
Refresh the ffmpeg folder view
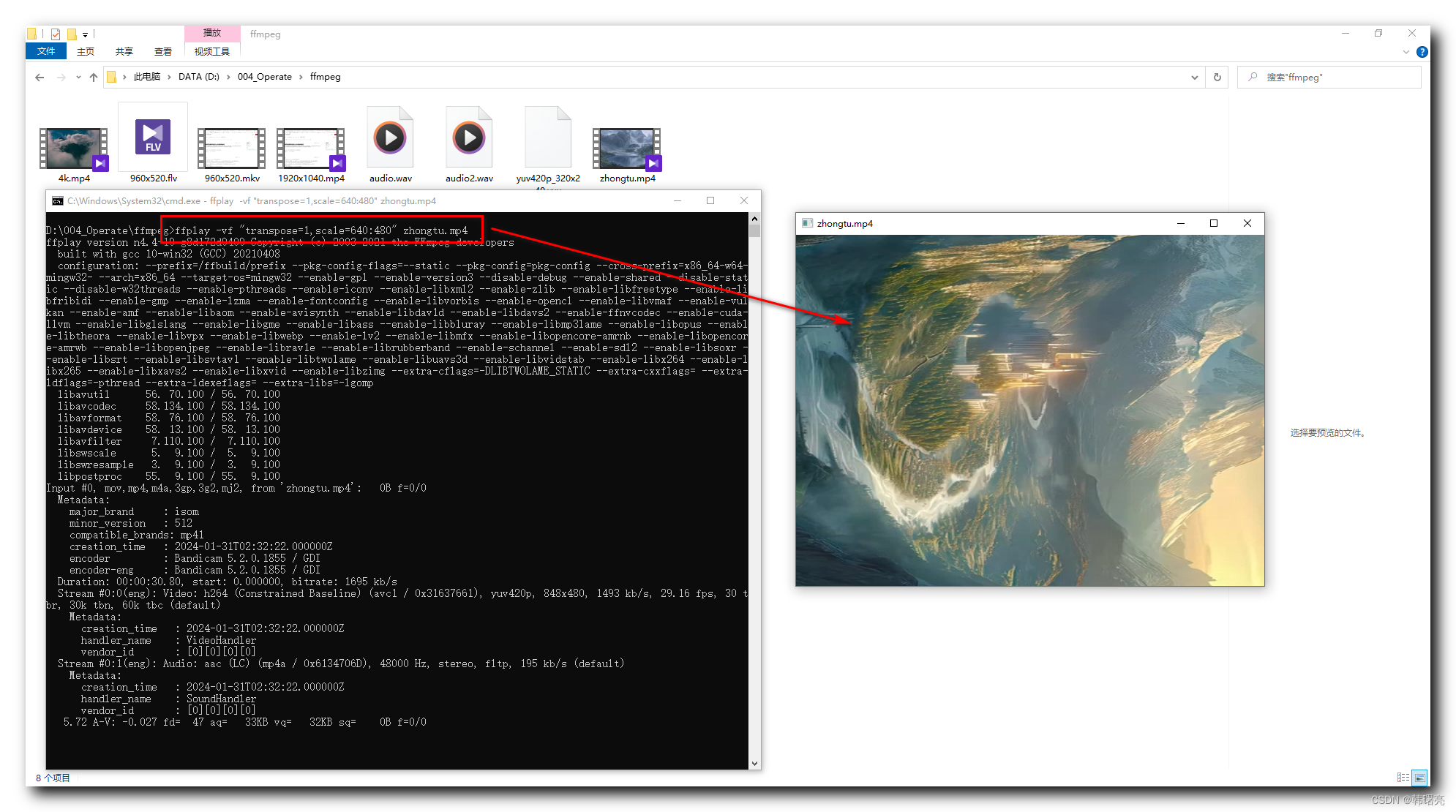[1217, 77]
